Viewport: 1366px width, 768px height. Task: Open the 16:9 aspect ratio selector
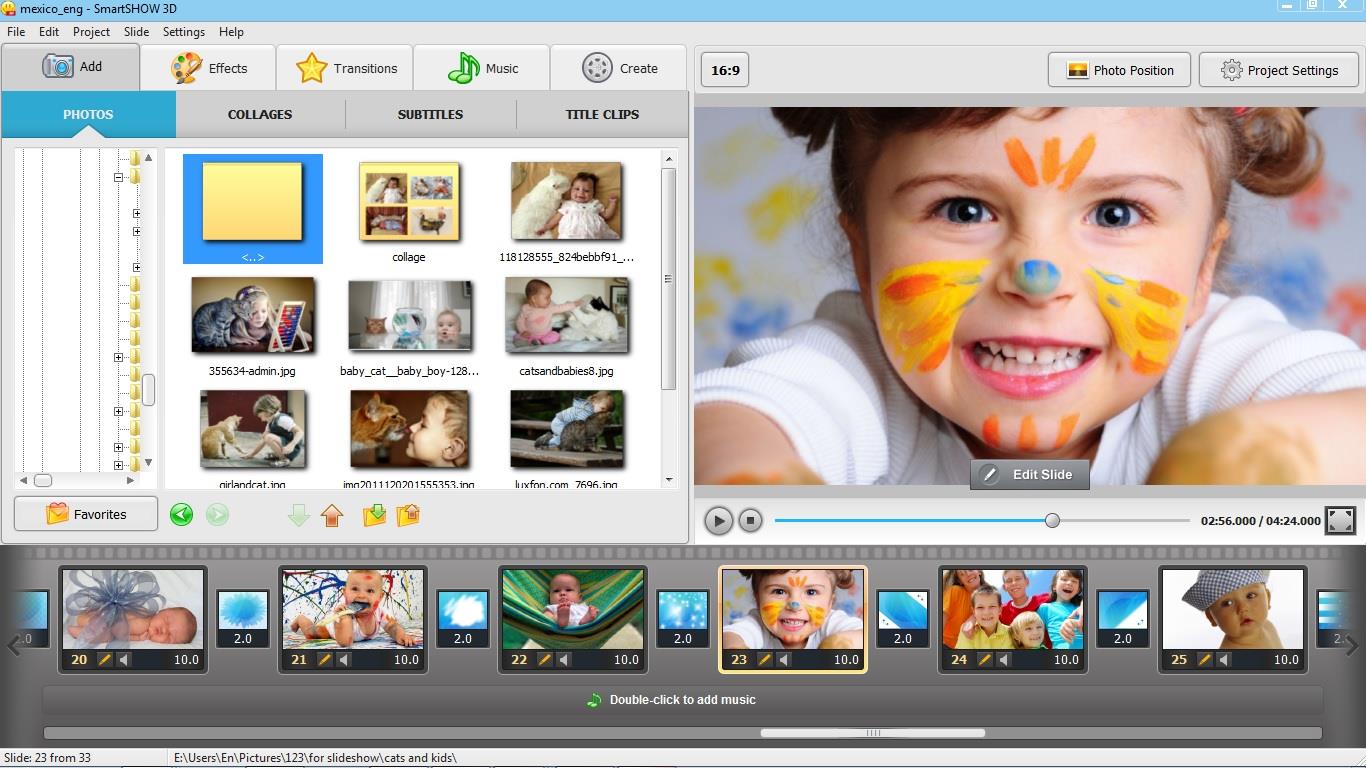click(725, 71)
